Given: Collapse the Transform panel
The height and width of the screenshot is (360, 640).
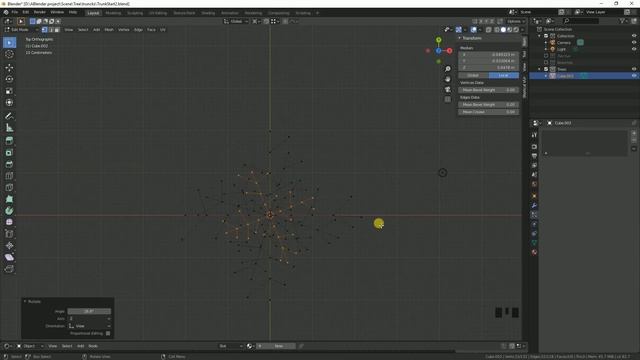Looking at the screenshot, I should point(460,38).
